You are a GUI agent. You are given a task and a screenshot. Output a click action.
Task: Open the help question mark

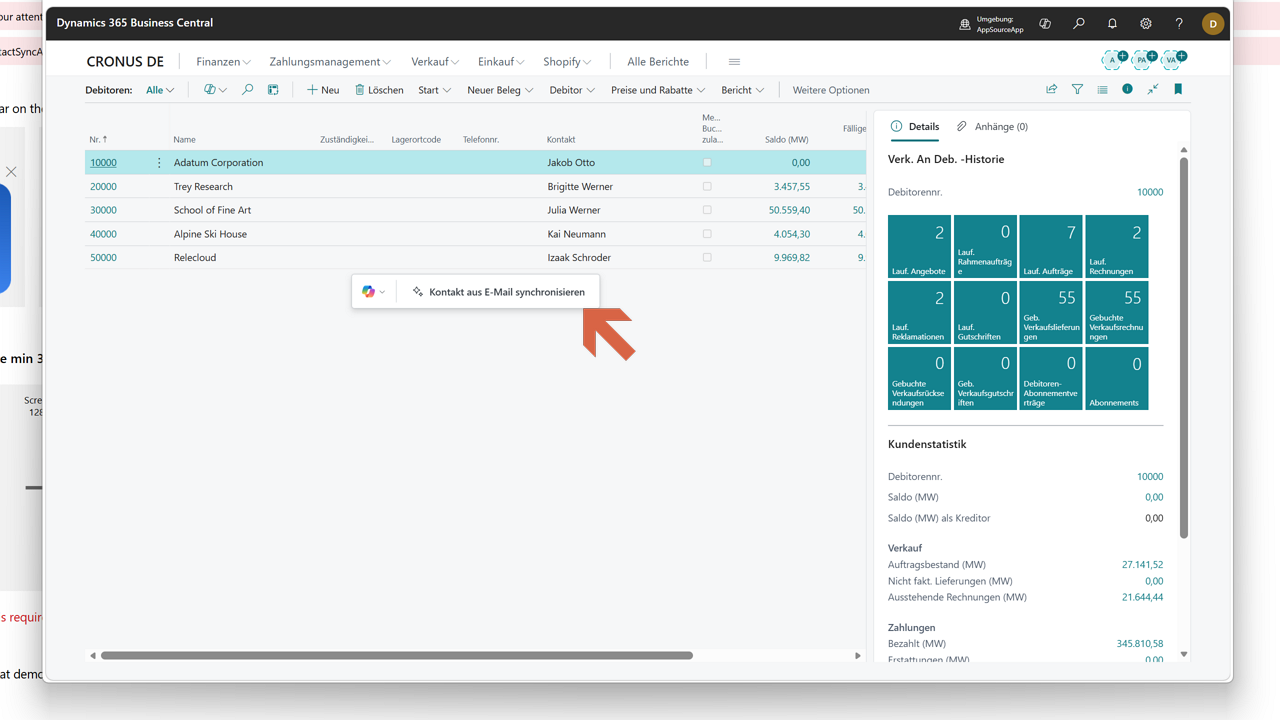1179,23
